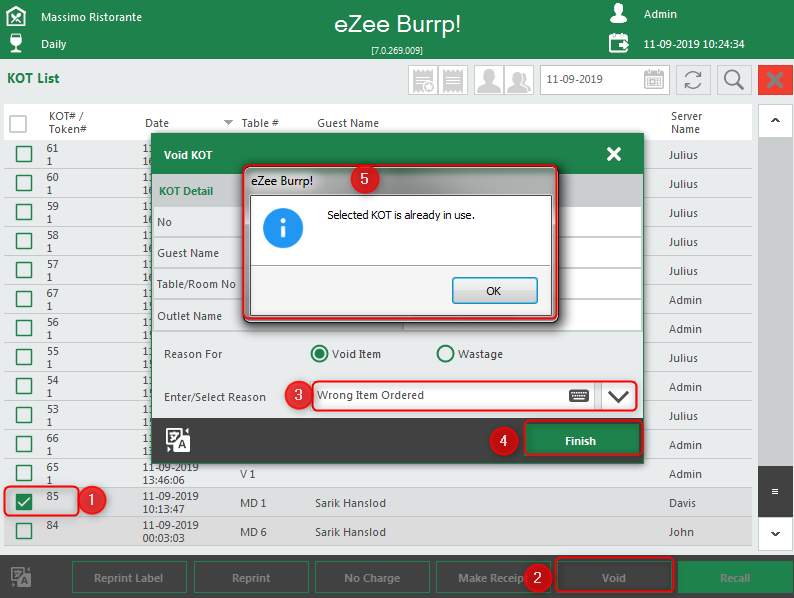Open the first receipt list toolbar icon

[x=423, y=80]
